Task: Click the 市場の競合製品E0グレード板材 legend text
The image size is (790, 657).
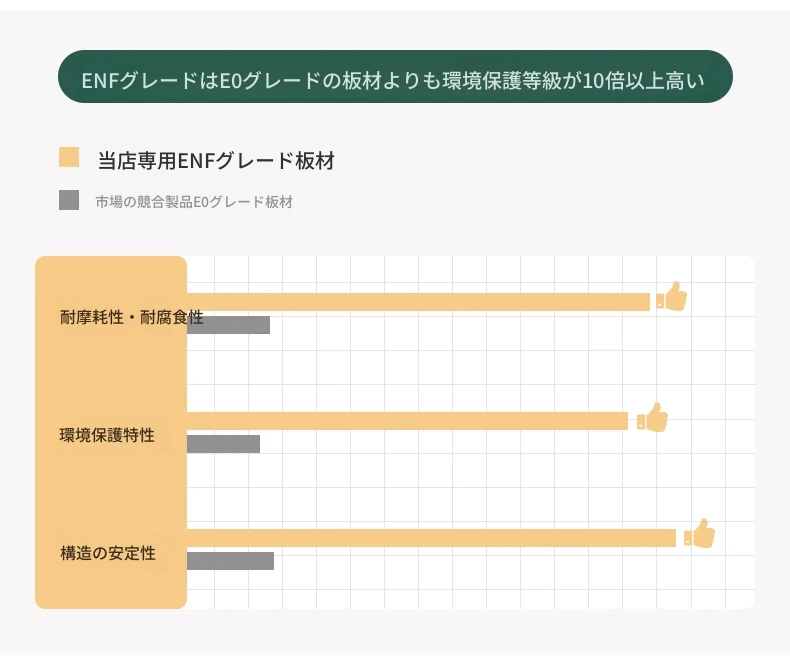Action: pos(194,201)
